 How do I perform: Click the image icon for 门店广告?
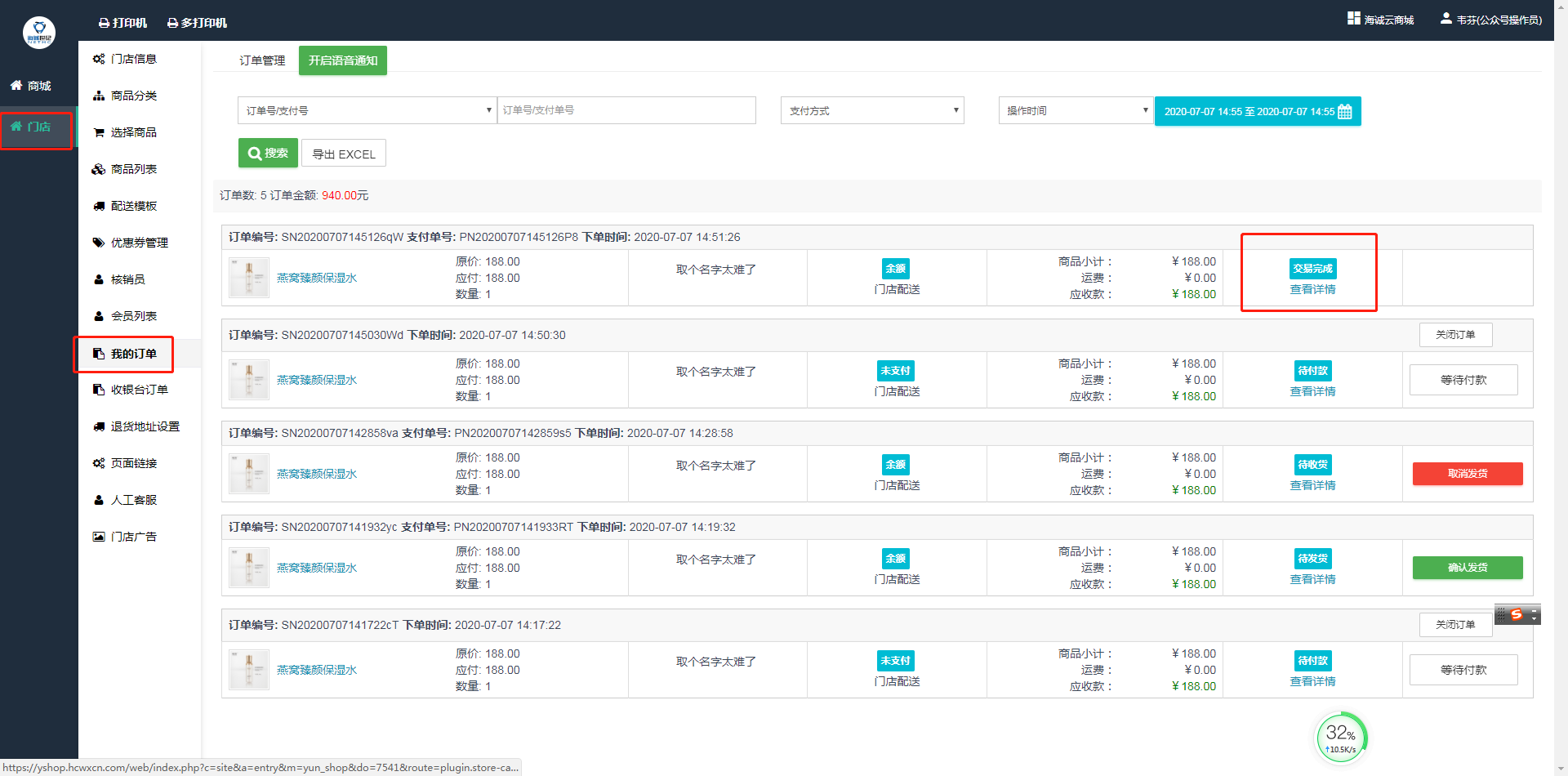(99, 537)
